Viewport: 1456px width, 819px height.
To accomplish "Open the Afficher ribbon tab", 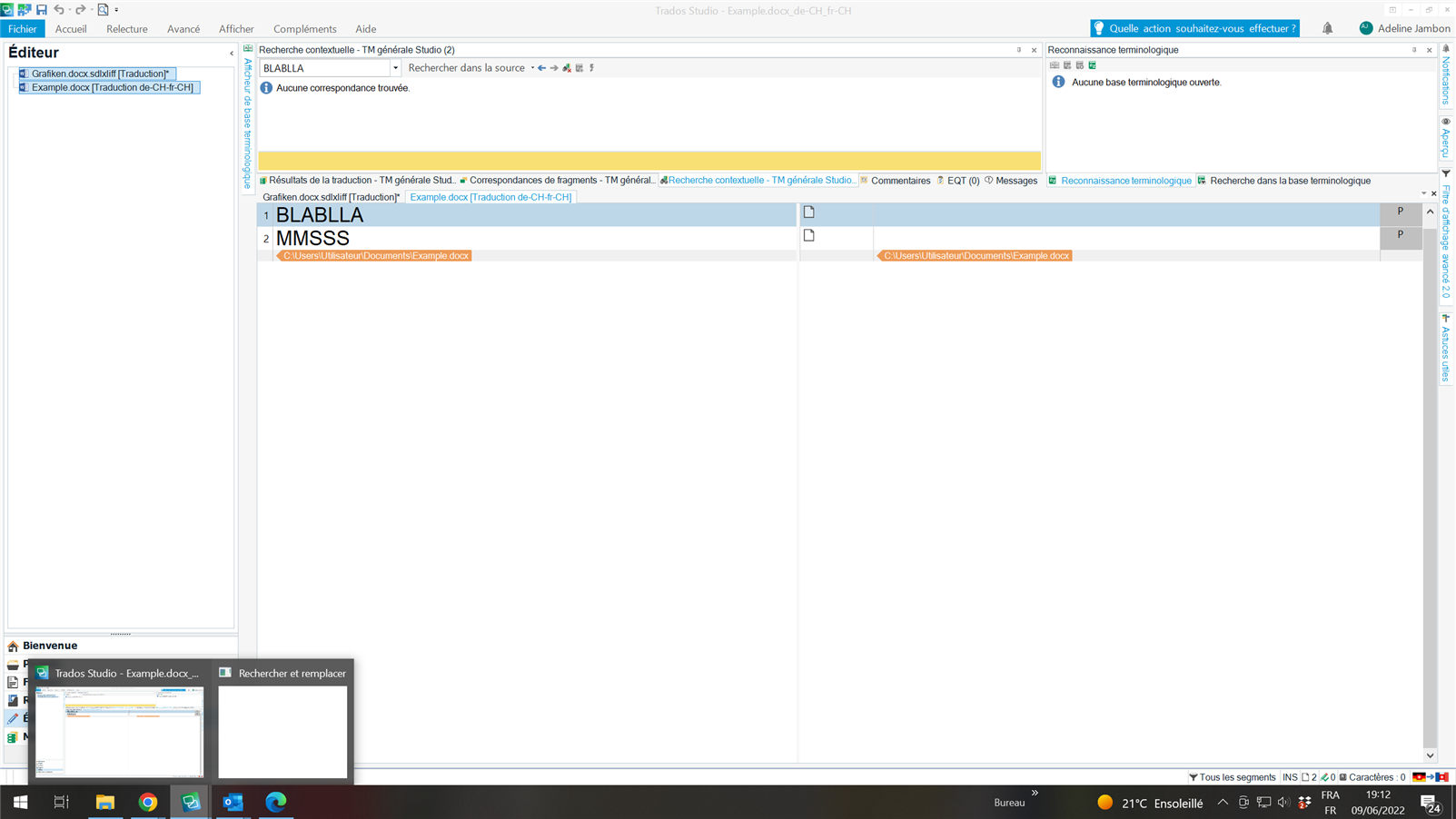I will pos(236,29).
